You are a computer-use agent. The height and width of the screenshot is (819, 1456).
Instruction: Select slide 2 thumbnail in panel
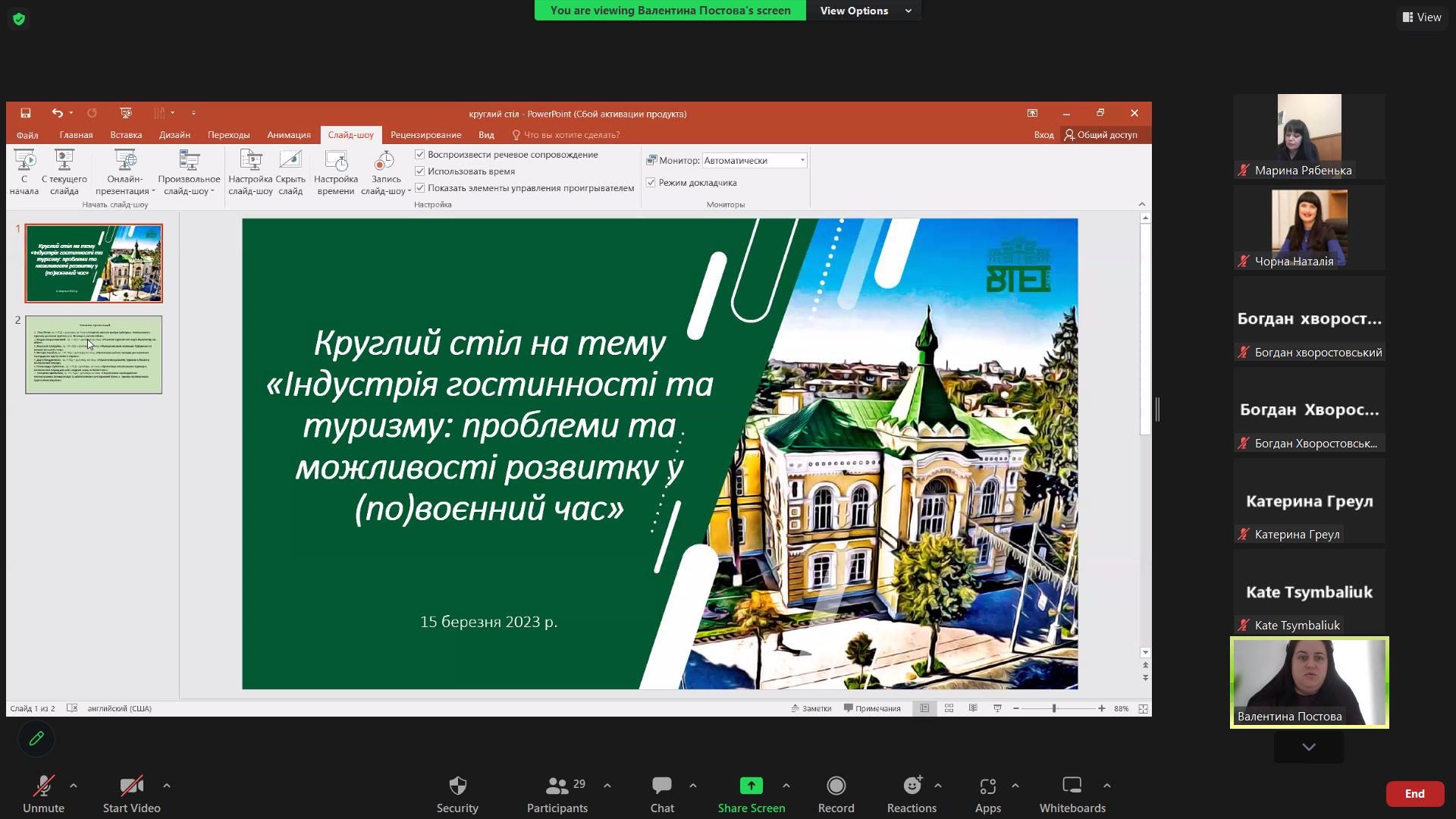[x=94, y=355]
